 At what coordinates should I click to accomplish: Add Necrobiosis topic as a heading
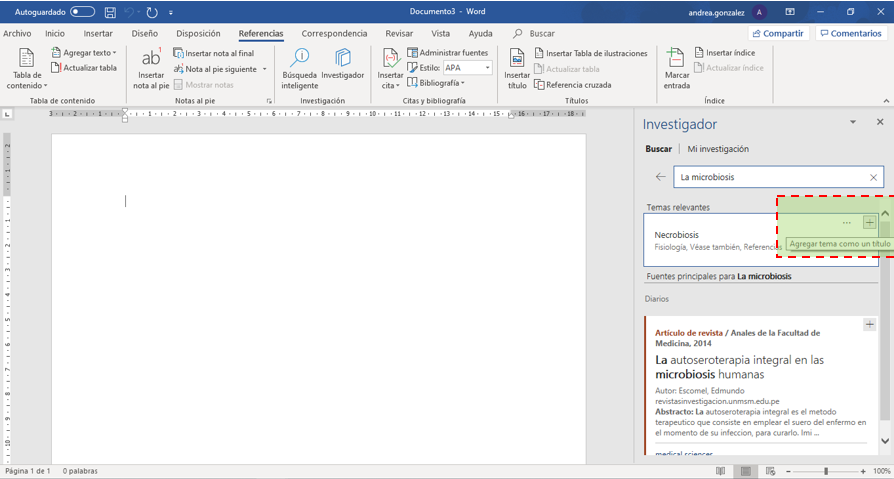(x=869, y=222)
